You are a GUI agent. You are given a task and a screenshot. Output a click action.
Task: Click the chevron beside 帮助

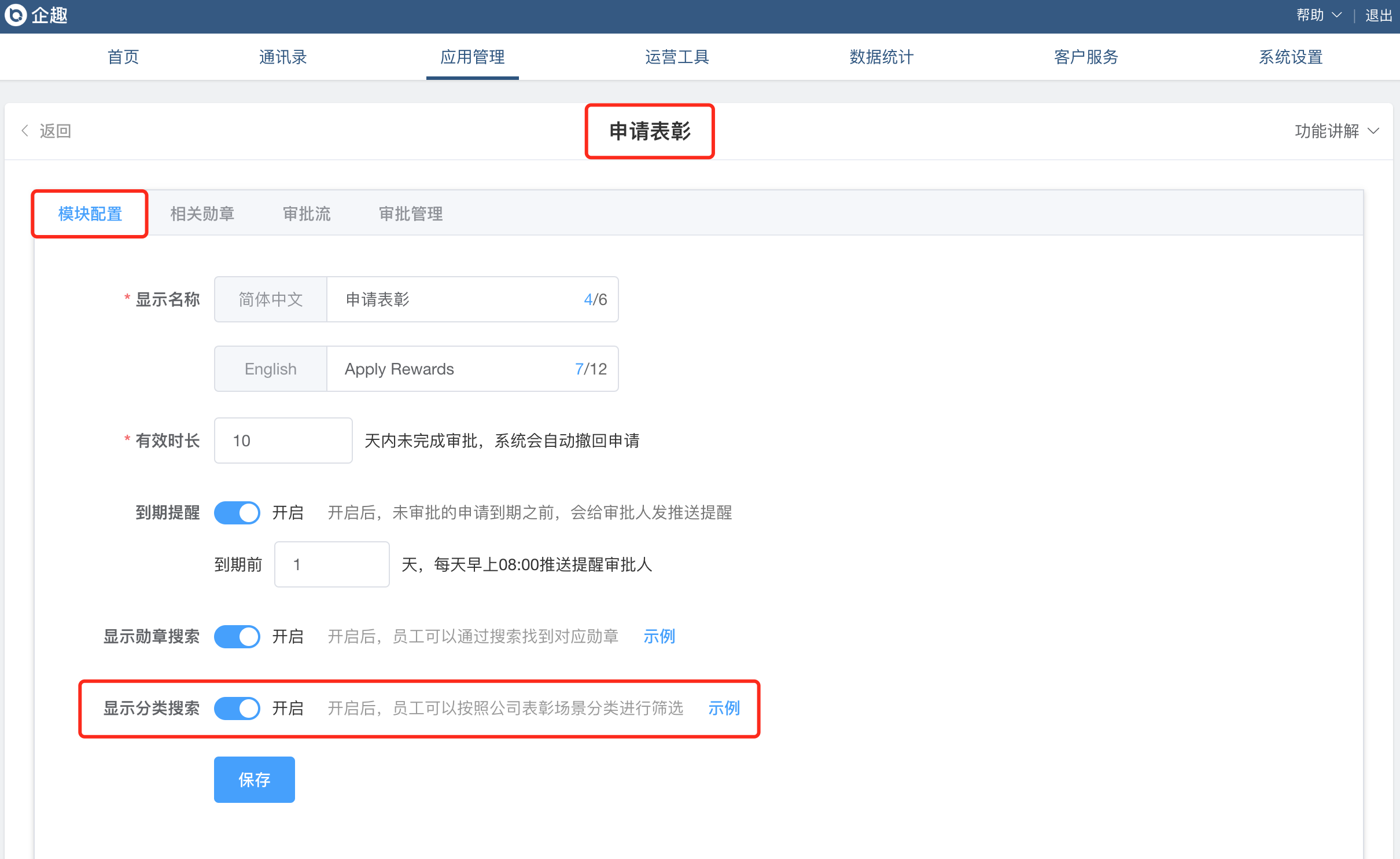1336,15
